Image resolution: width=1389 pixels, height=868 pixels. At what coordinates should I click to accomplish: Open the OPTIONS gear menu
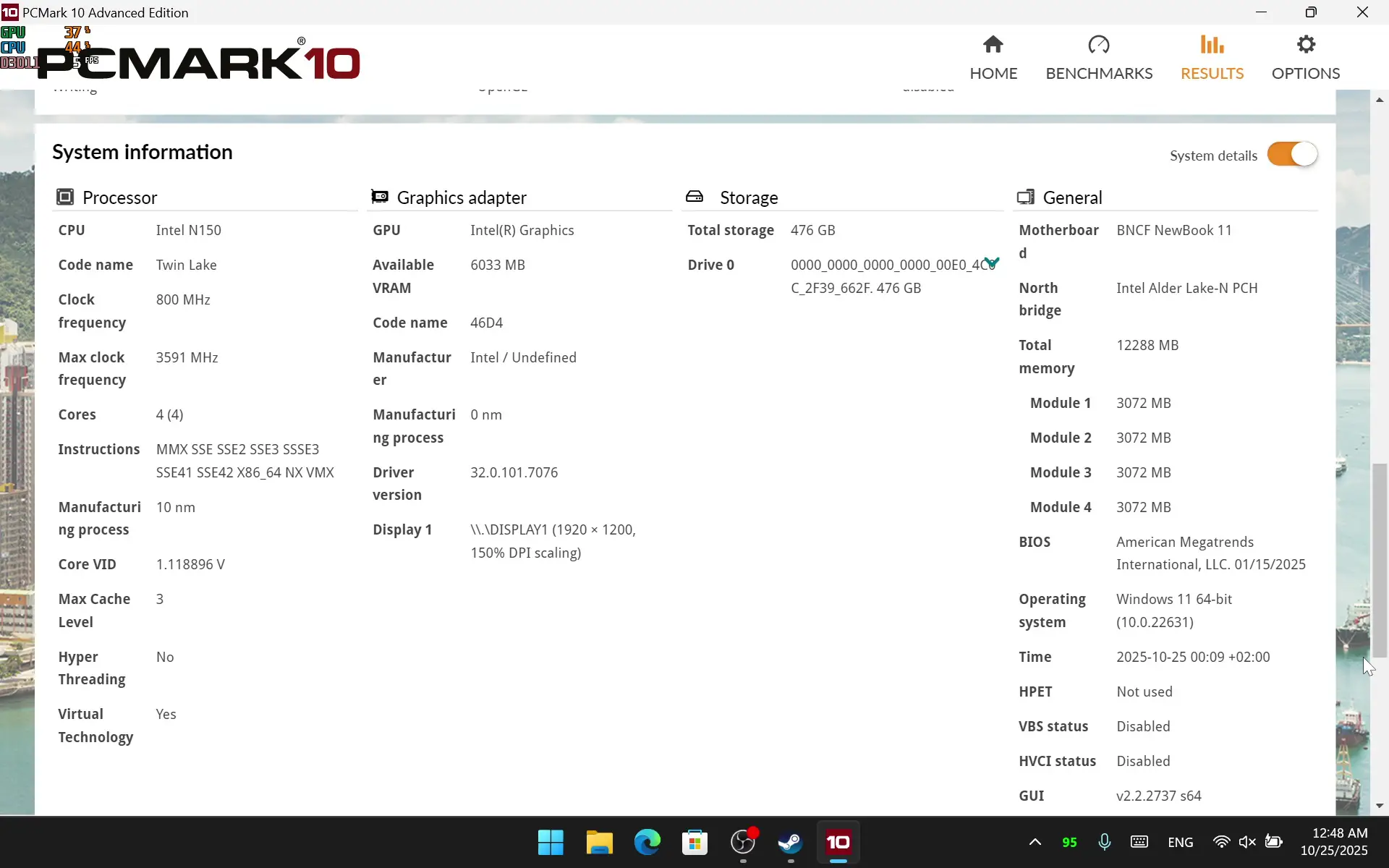[1305, 46]
